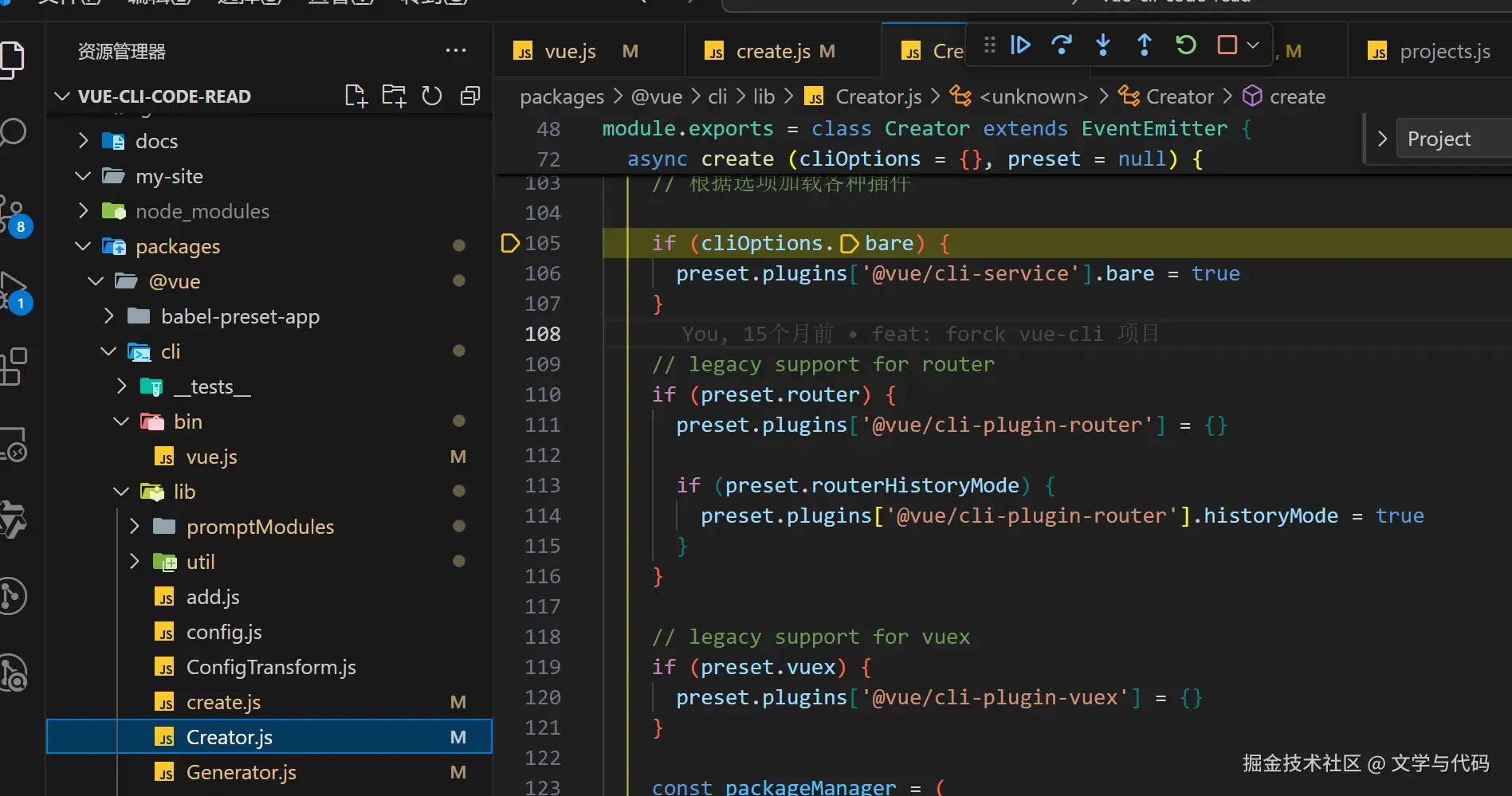Expand the docs folder

pos(156,141)
